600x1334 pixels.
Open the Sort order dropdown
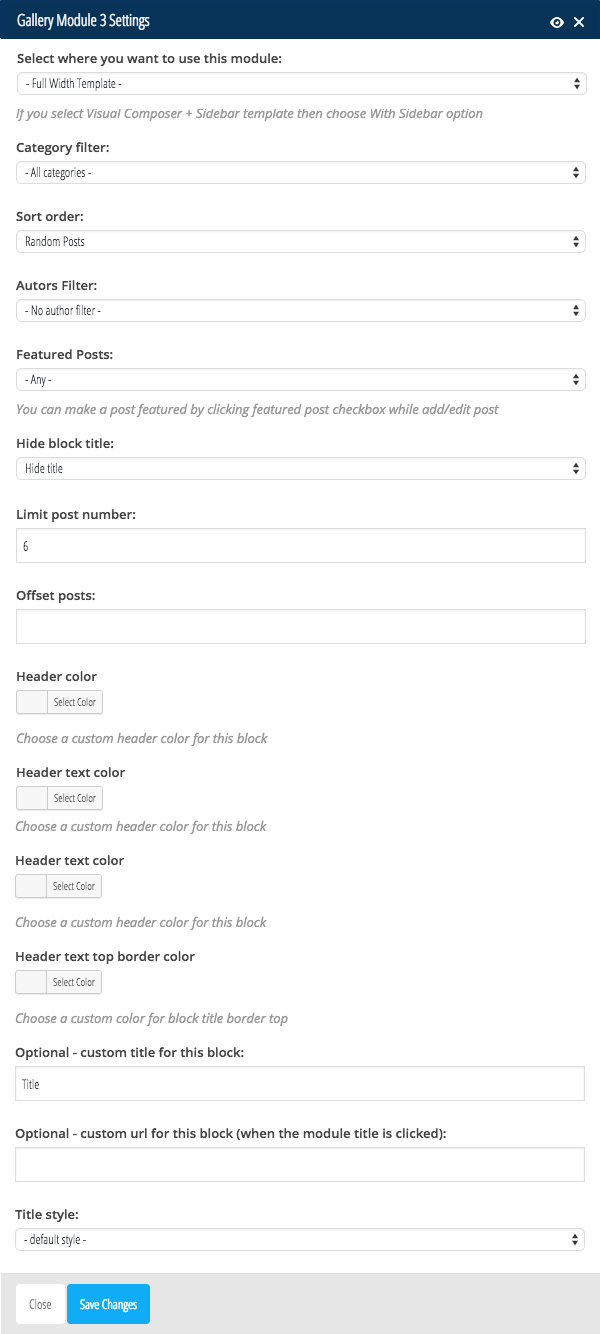pos(300,241)
